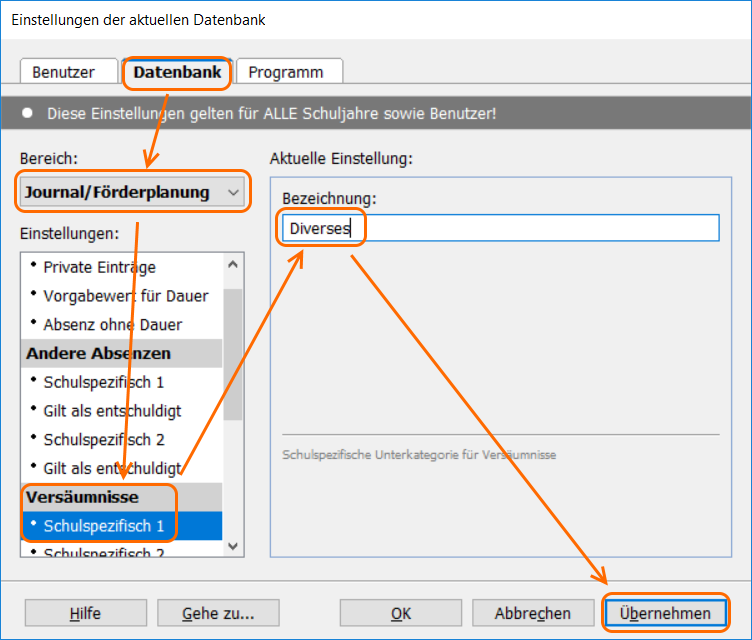Confirm the dialog with OK

(x=400, y=613)
